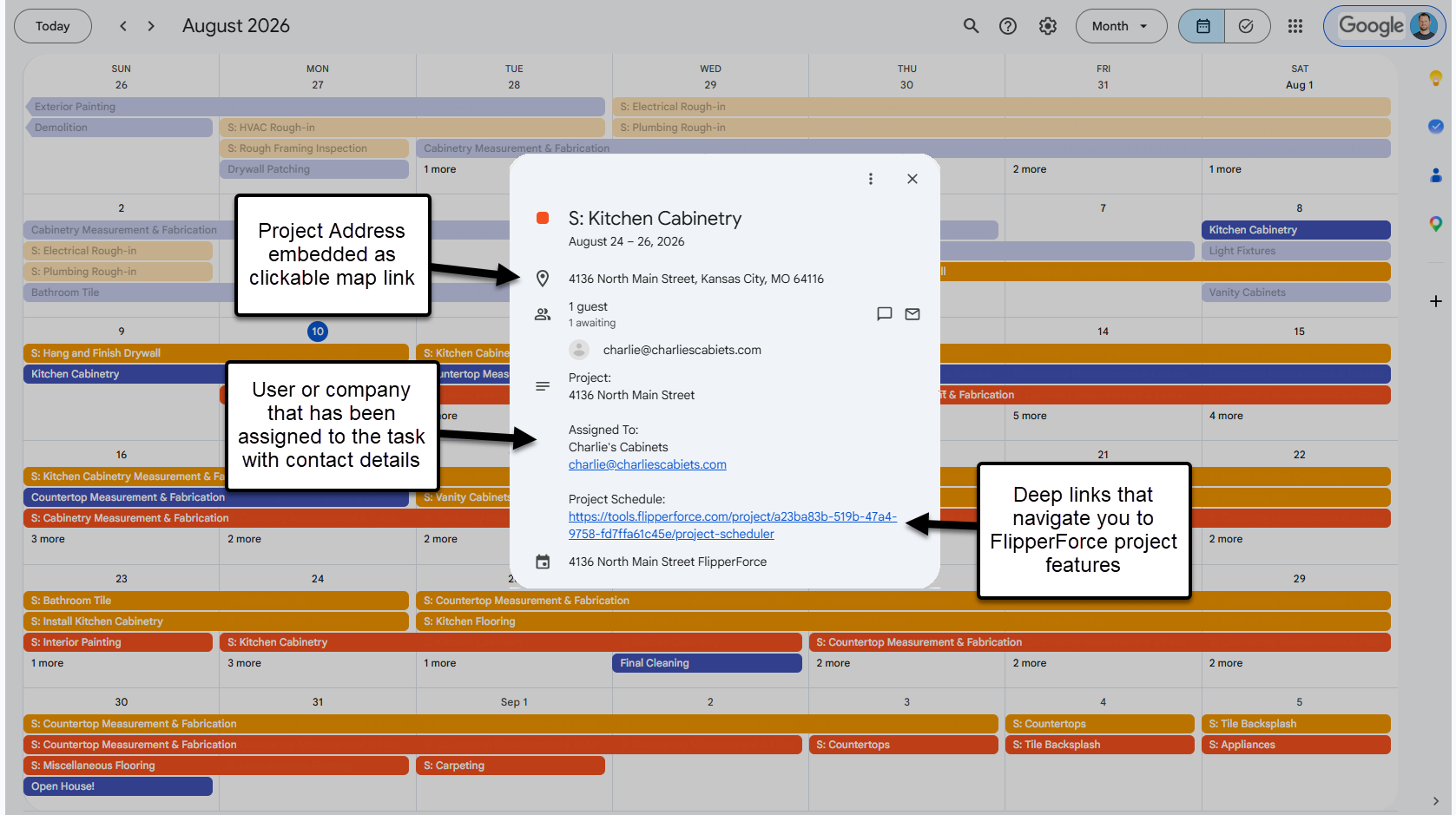The width and height of the screenshot is (1456, 815).
Task: Email guests envelope icon
Action: point(912,314)
